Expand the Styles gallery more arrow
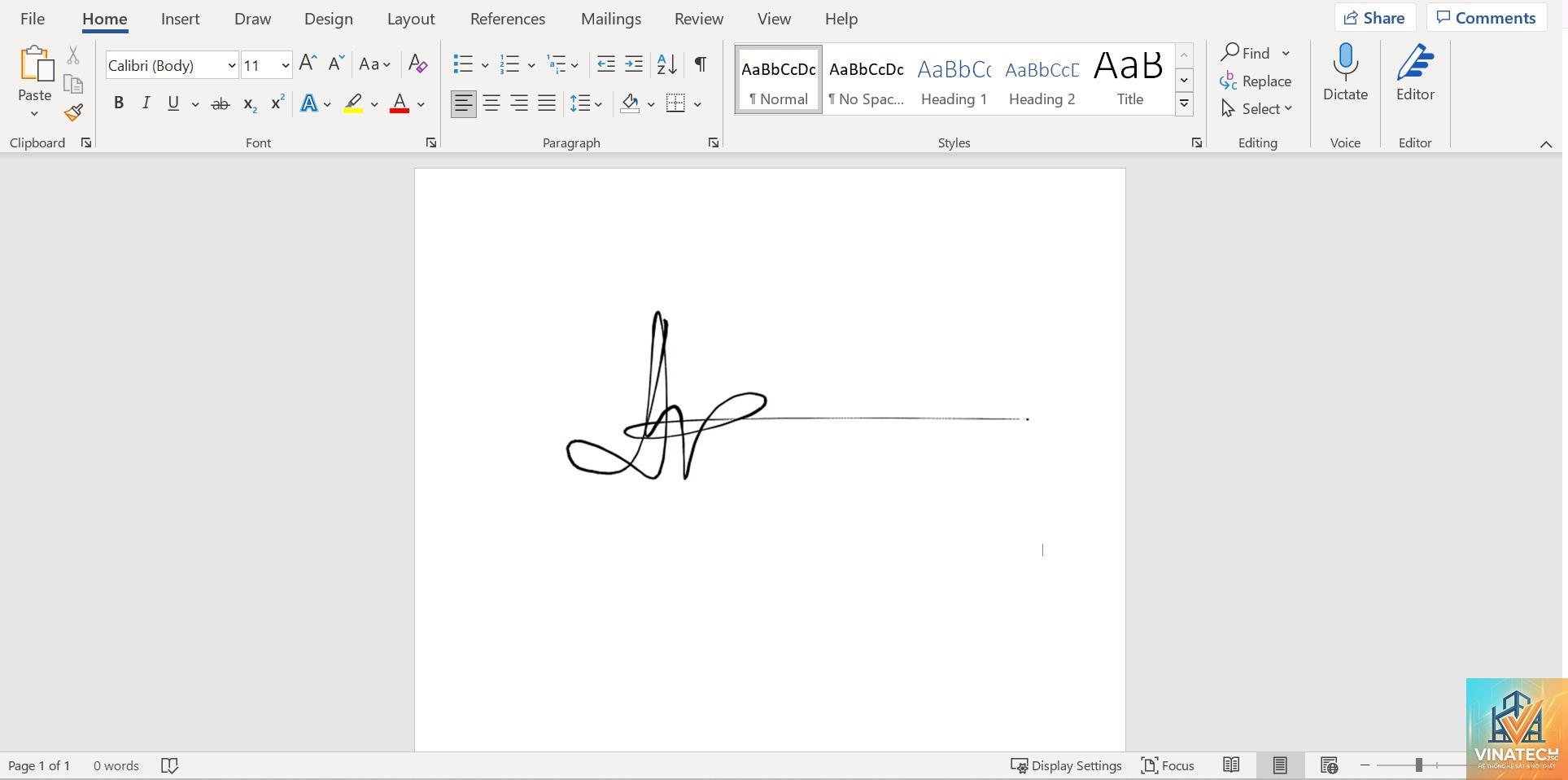1568x780 pixels. 1185,103
